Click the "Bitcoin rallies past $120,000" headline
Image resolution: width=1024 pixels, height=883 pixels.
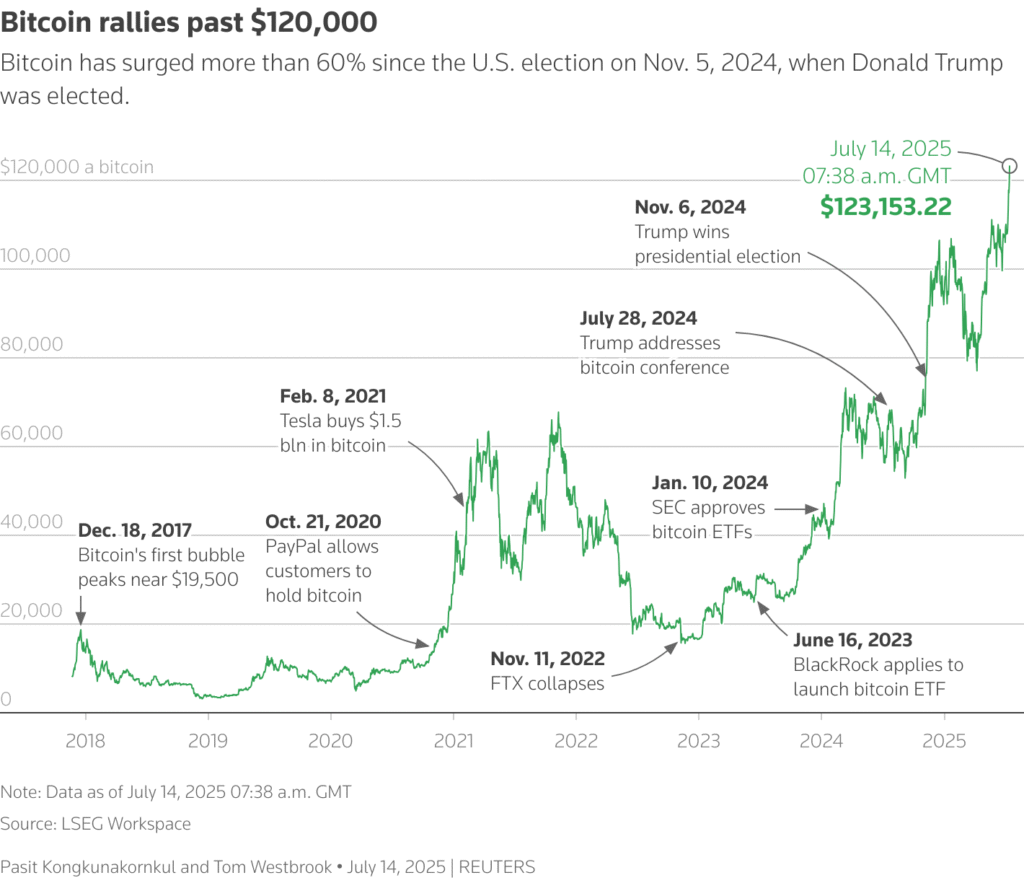(x=190, y=21)
